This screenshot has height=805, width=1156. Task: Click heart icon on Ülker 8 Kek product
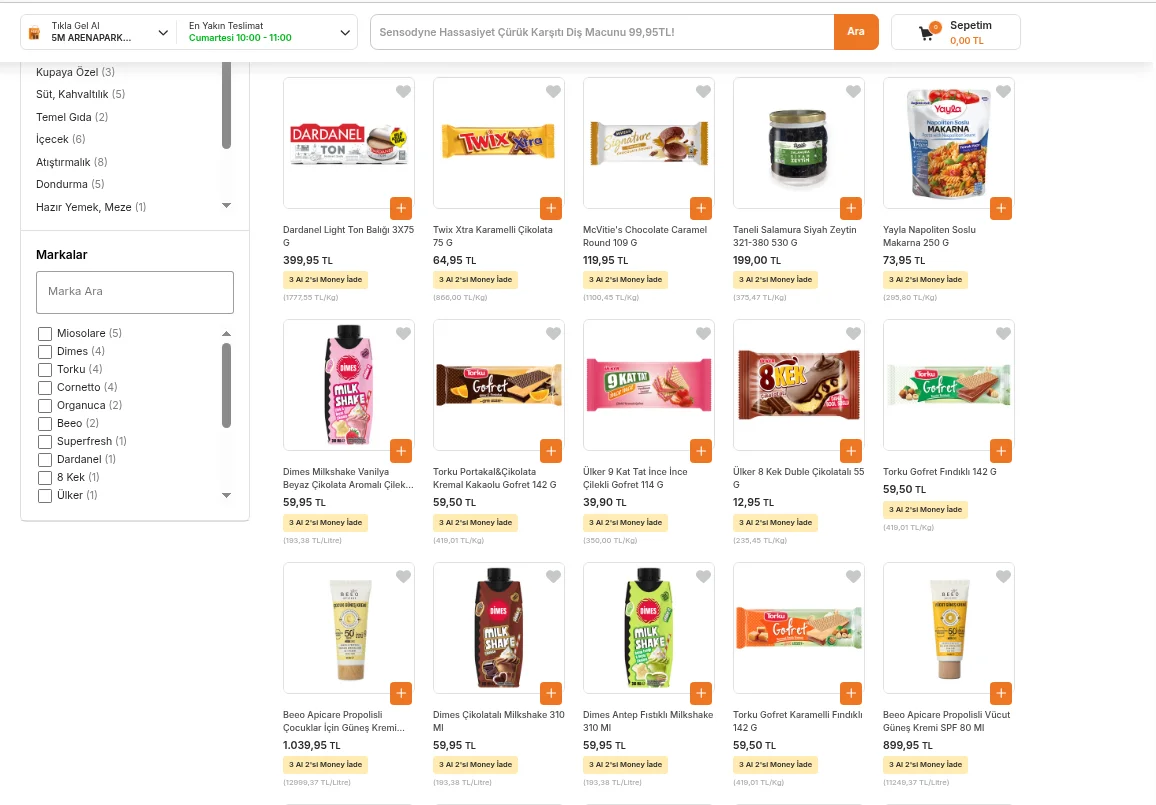tap(853, 333)
